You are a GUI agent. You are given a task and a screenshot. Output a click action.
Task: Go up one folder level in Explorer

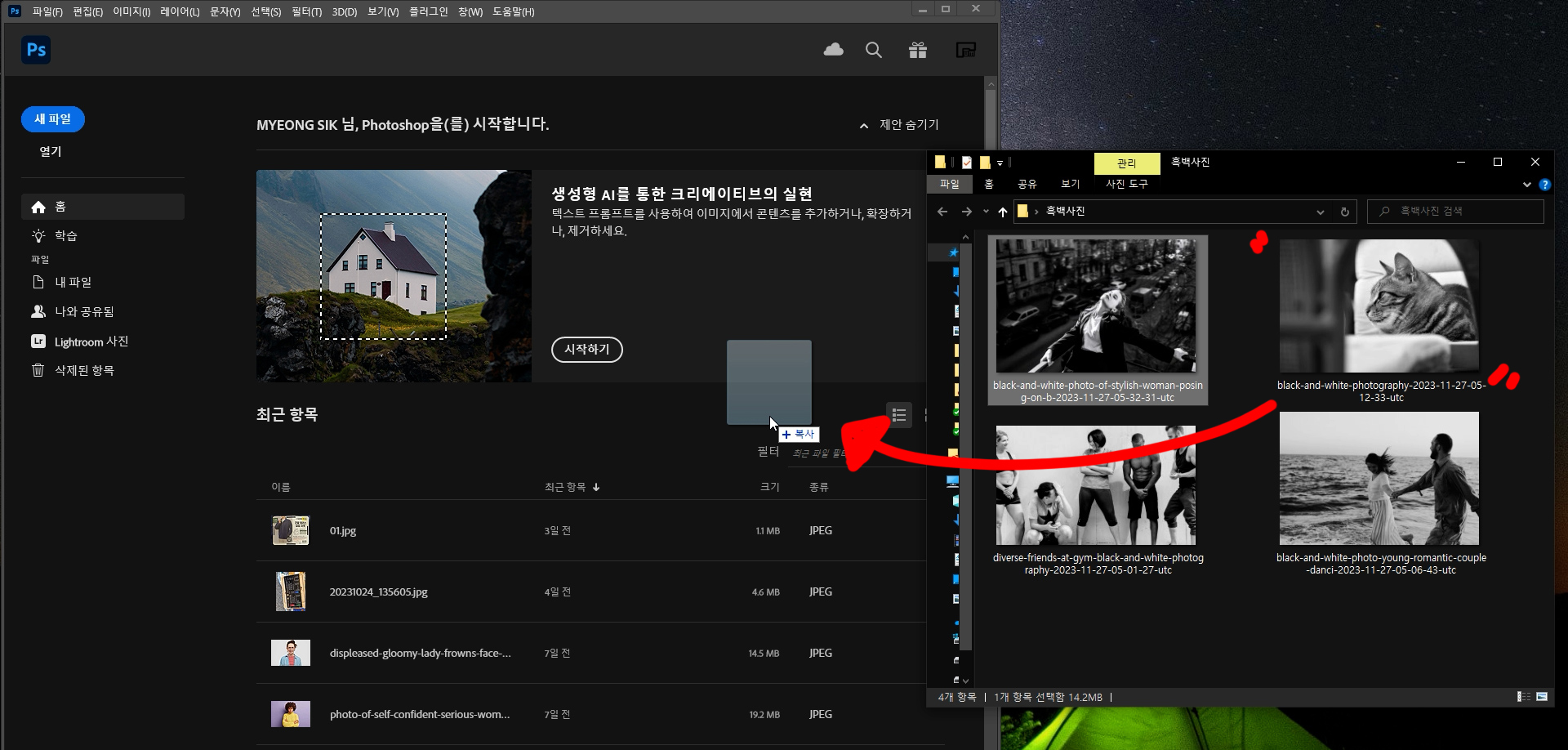pyautogui.click(x=1002, y=212)
